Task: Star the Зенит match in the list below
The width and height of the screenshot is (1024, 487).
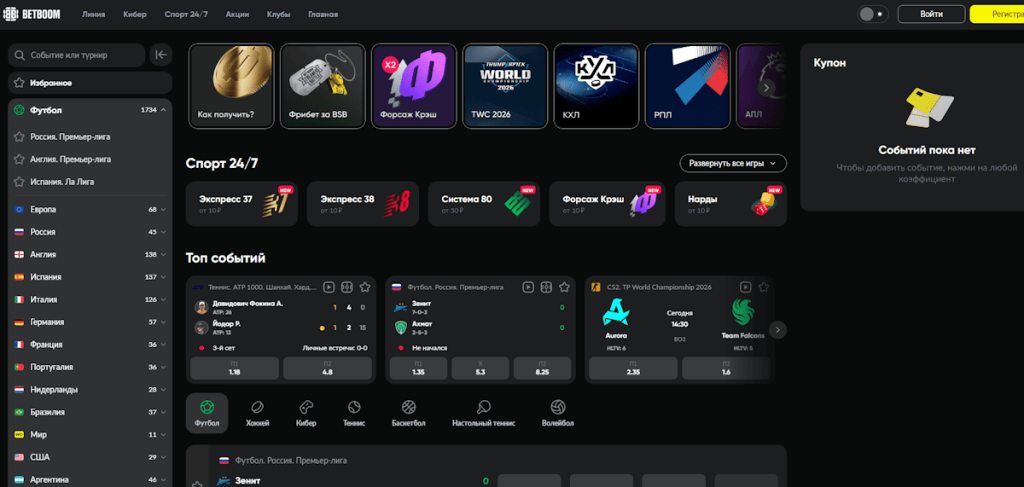Action: click(x=197, y=484)
